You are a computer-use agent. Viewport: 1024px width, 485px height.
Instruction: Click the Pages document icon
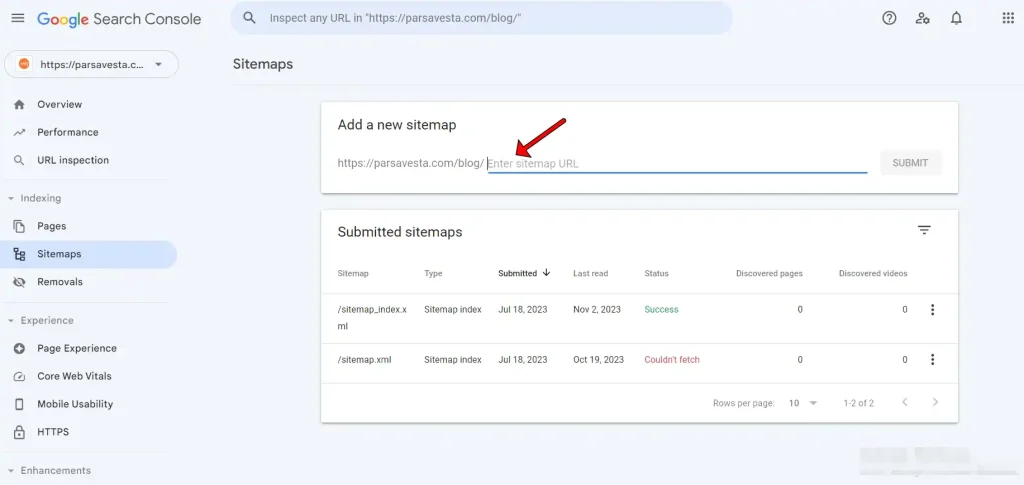tap(19, 227)
